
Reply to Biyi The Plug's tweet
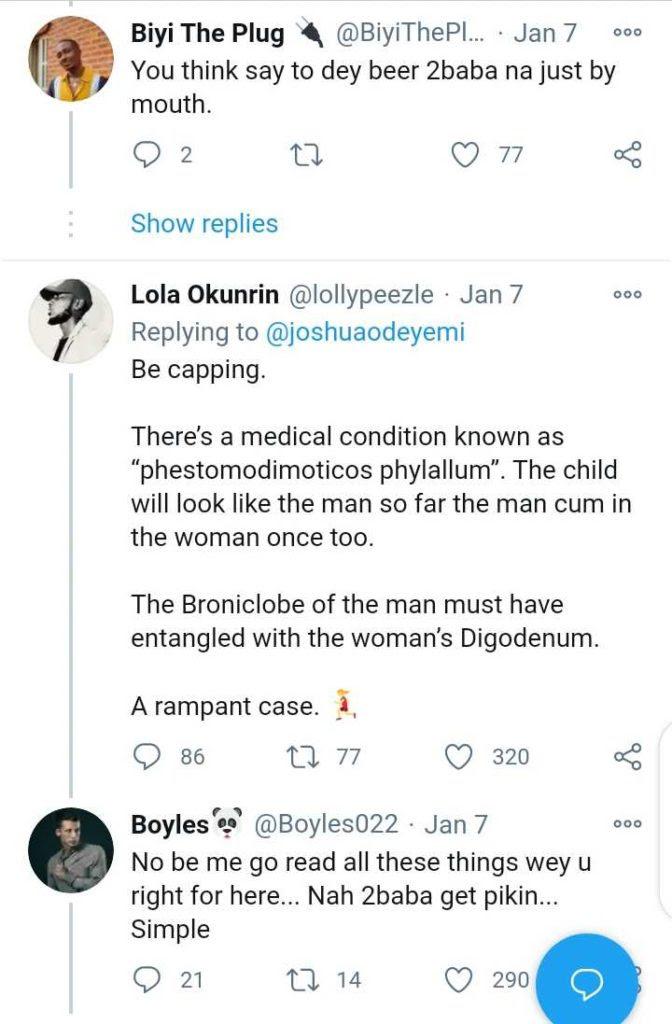pyautogui.click(x=147, y=155)
